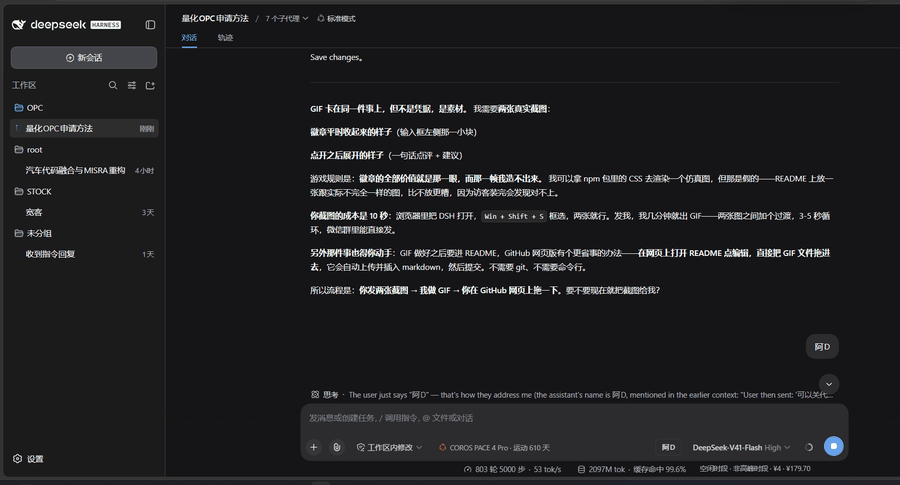900x485 pixels.
Task: Click the user message bubble 阿D
Action: [822, 347]
